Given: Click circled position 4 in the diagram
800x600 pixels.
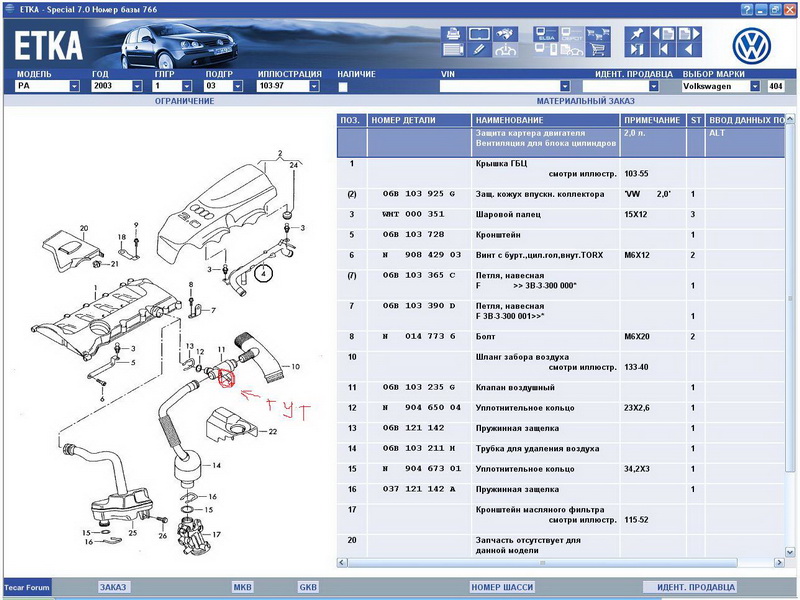Looking at the screenshot, I should pos(263,273).
